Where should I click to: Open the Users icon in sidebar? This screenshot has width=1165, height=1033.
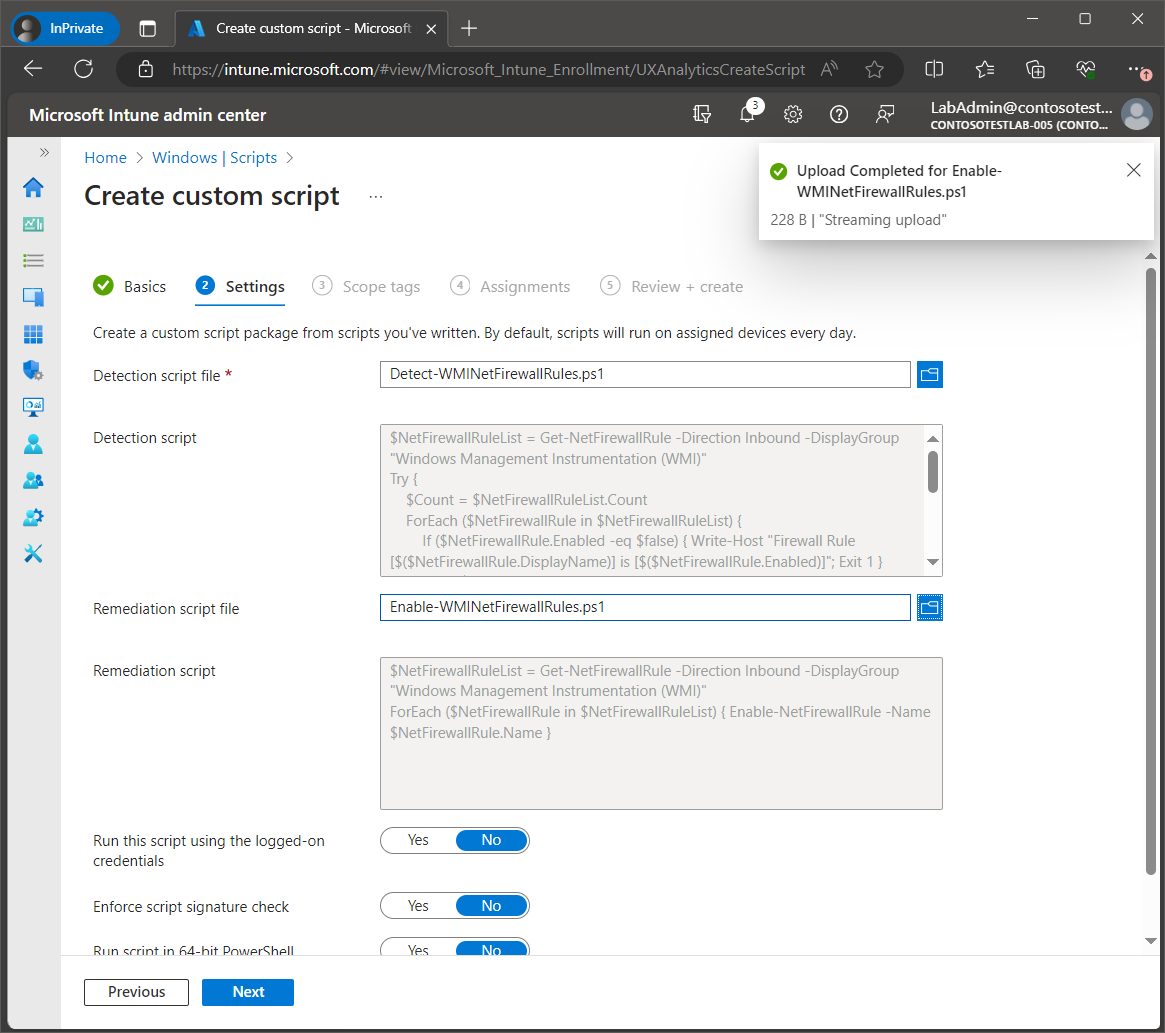pyautogui.click(x=33, y=444)
